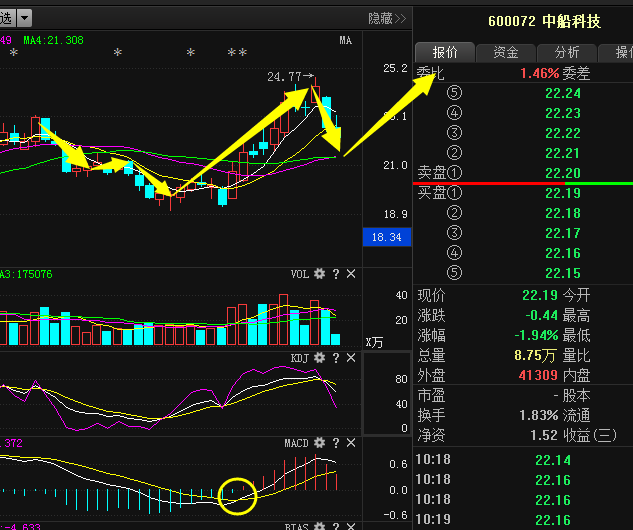Switch to the 资金 tab
This screenshot has height=530, width=633.
506,52
